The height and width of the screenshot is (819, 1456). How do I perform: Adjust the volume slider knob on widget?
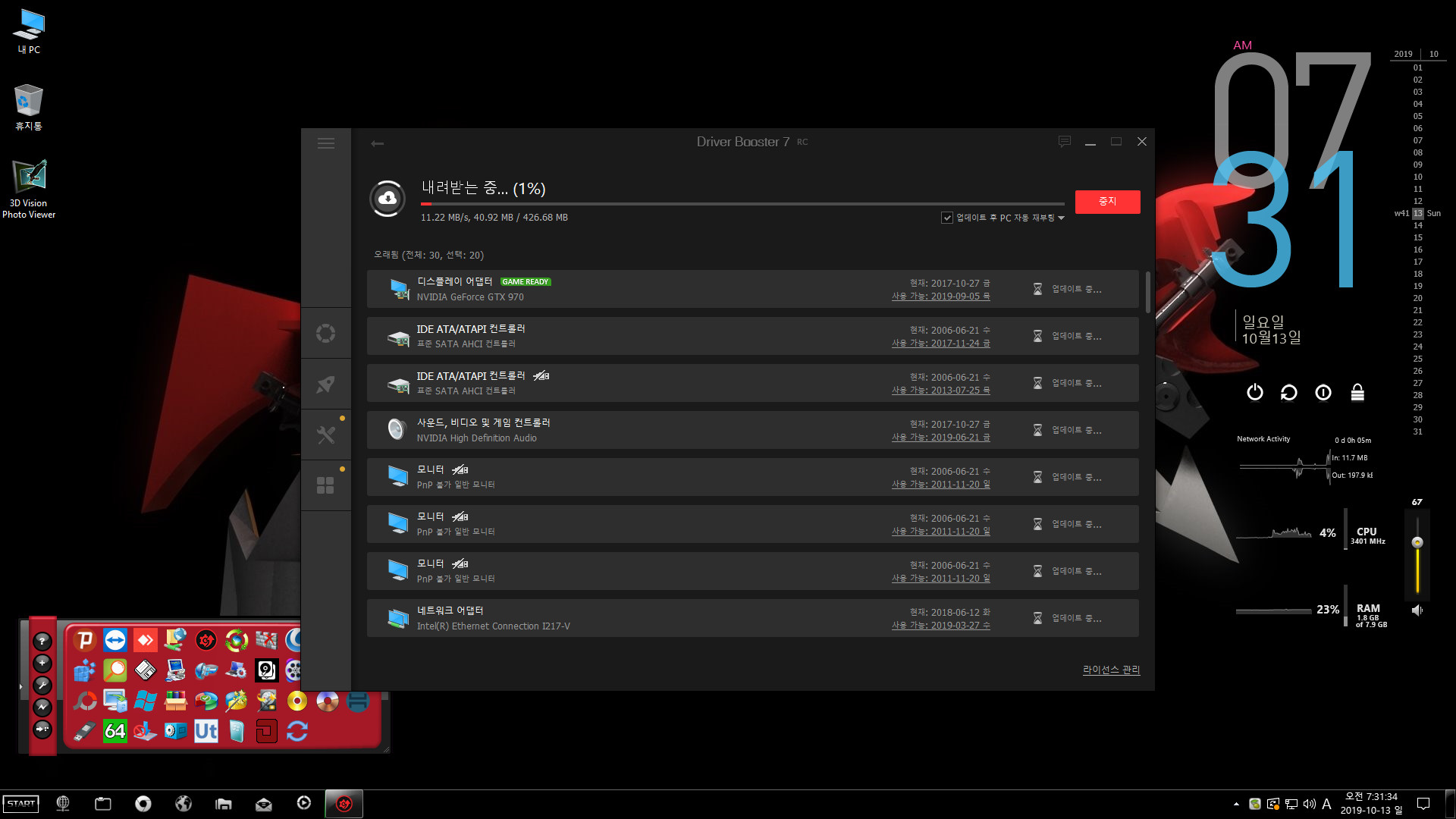pyautogui.click(x=1417, y=542)
